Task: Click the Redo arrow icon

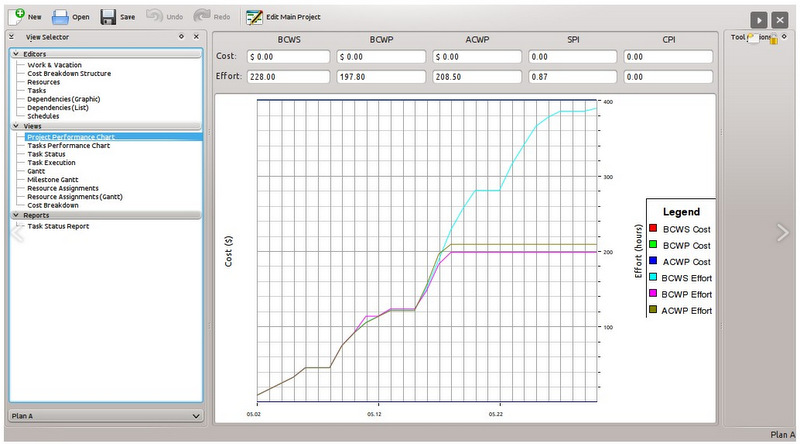Action: tap(202, 16)
